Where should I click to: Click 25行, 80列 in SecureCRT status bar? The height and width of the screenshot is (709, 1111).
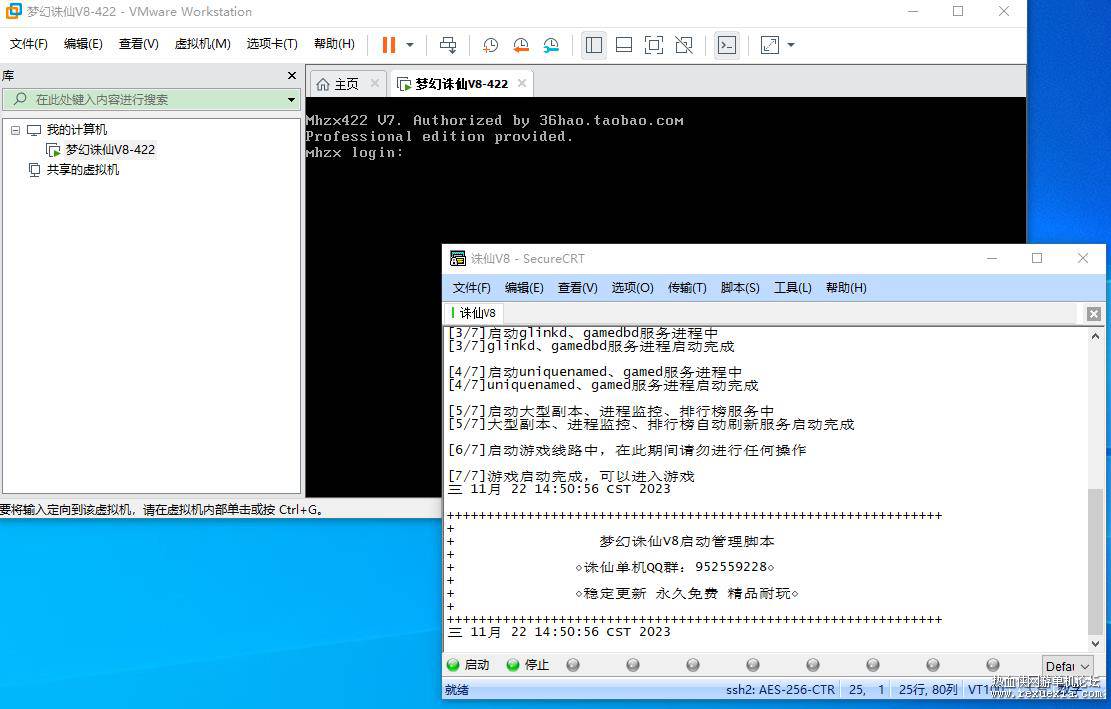pos(927,689)
